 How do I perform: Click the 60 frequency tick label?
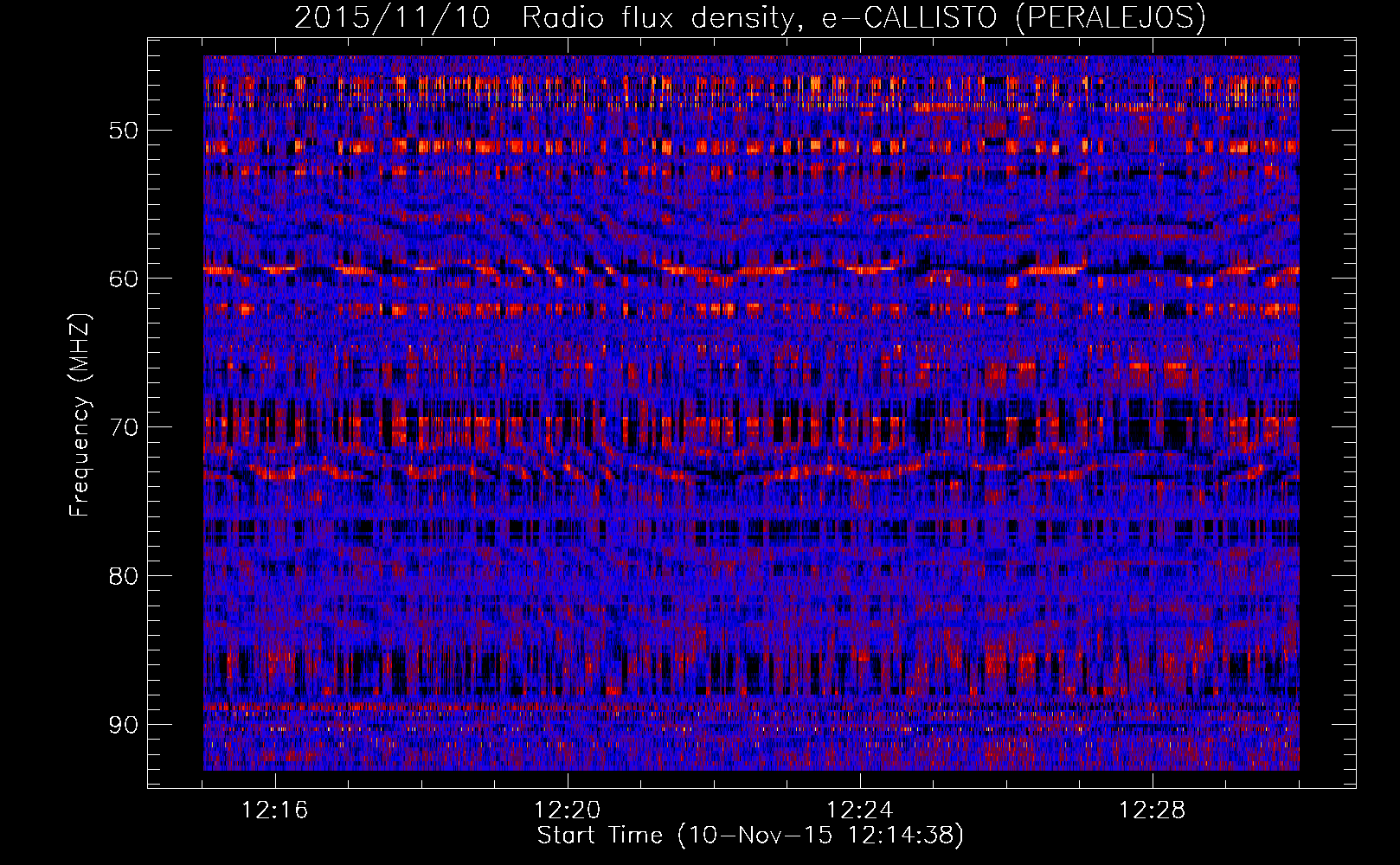tap(123, 279)
